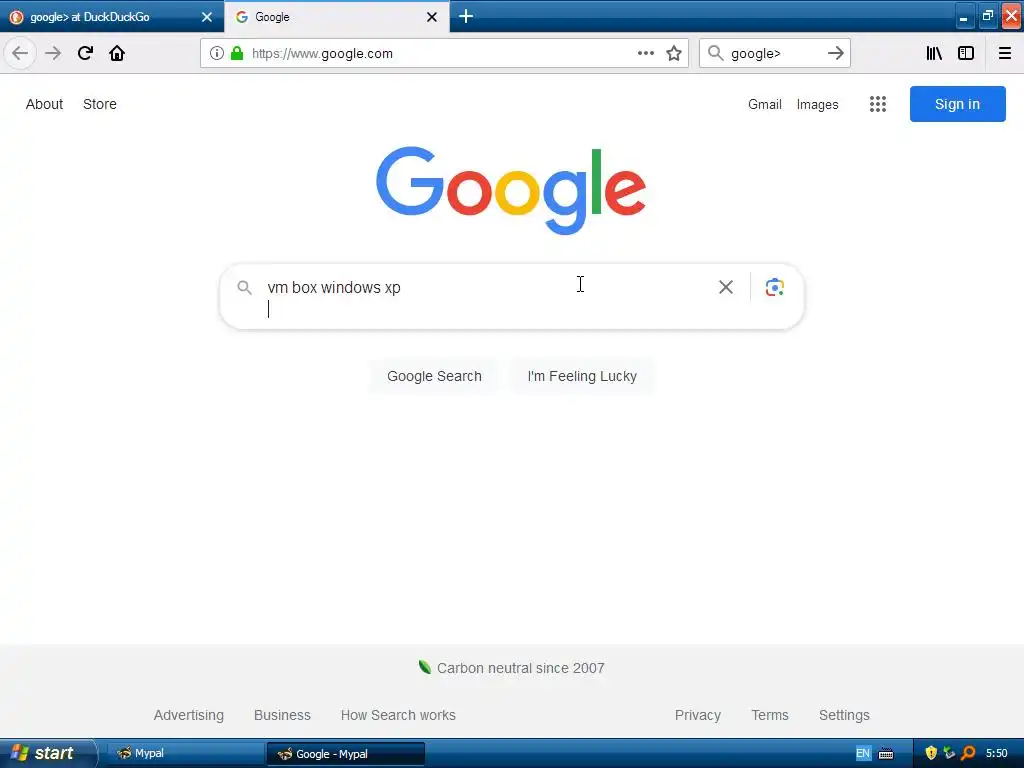Click the Google search magnifier icon
This screenshot has width=1024, height=768.
pyautogui.click(x=244, y=287)
